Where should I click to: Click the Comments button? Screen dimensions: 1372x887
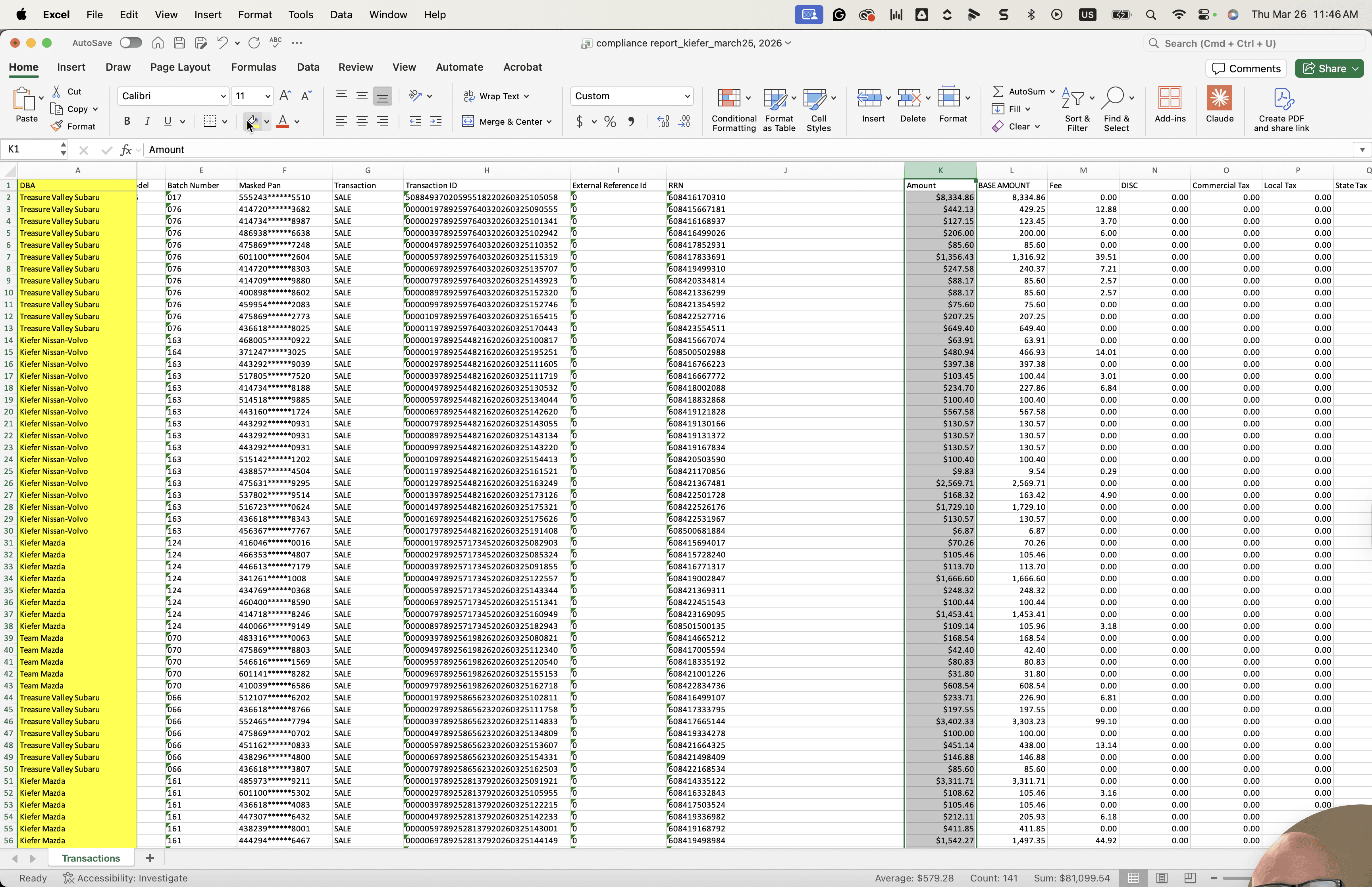pyautogui.click(x=1247, y=69)
